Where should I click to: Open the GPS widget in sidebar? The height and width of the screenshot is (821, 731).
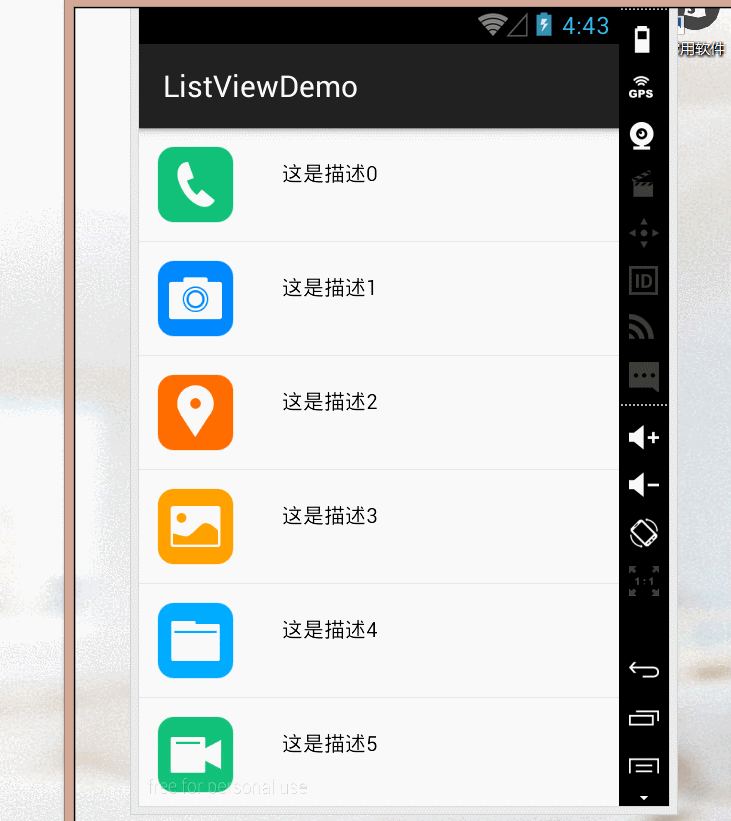click(x=641, y=87)
